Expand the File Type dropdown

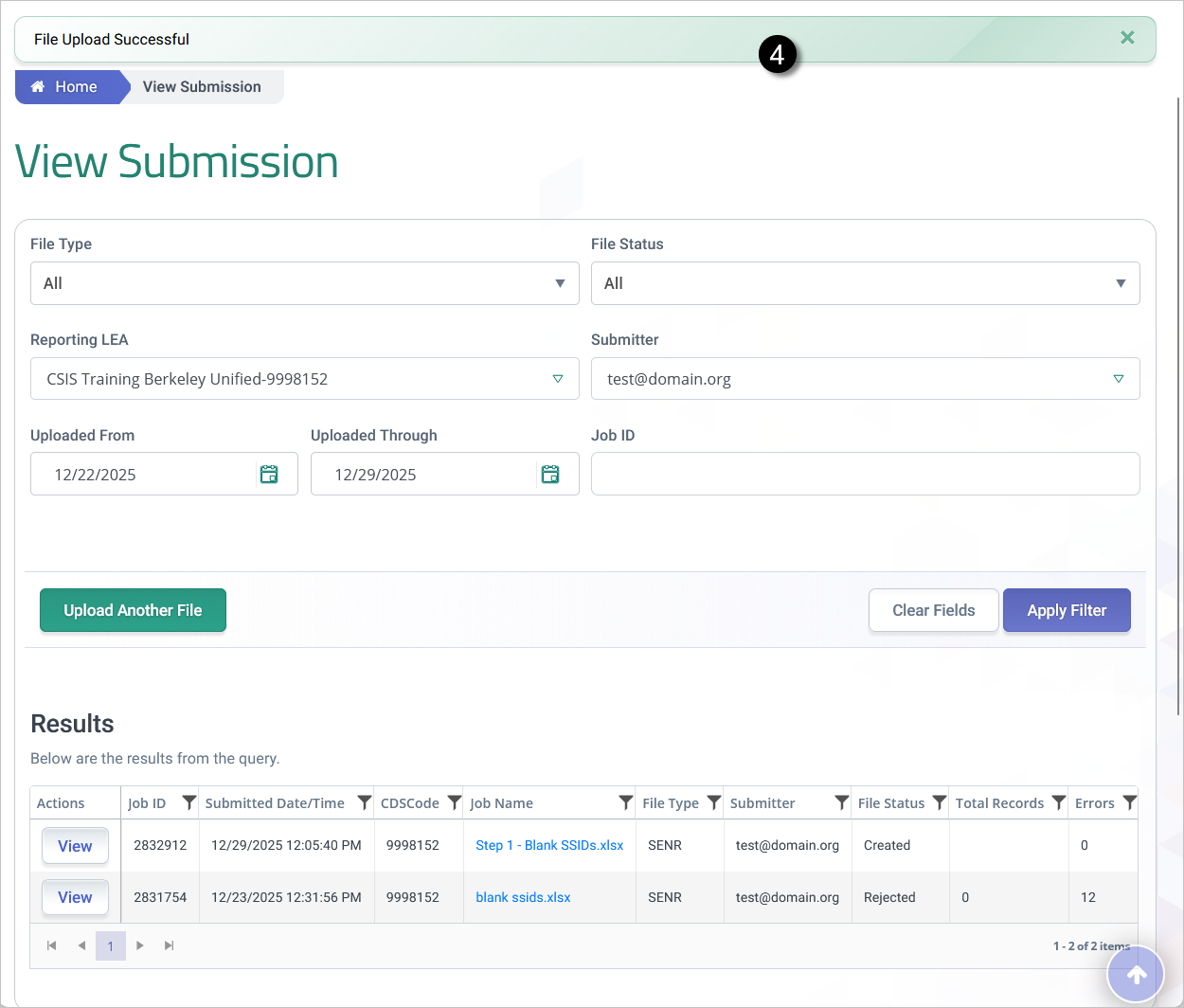304,283
